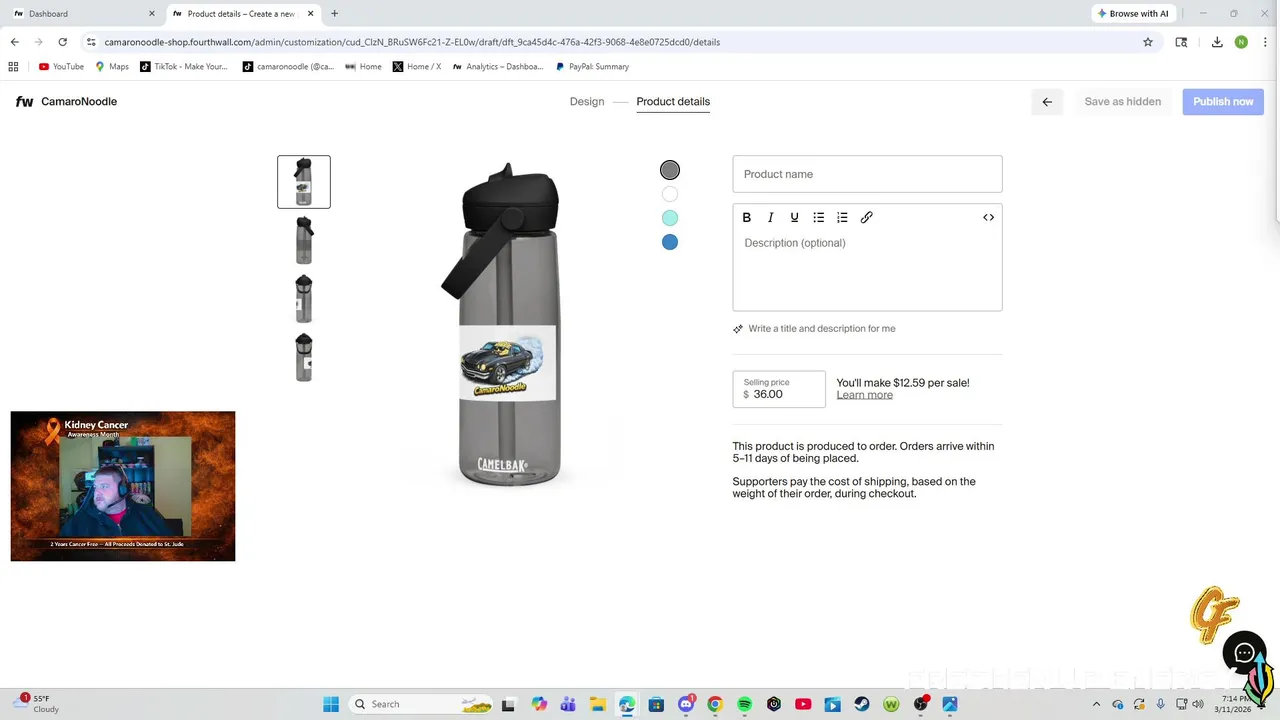Open the Windows Start menu

[x=331, y=704]
